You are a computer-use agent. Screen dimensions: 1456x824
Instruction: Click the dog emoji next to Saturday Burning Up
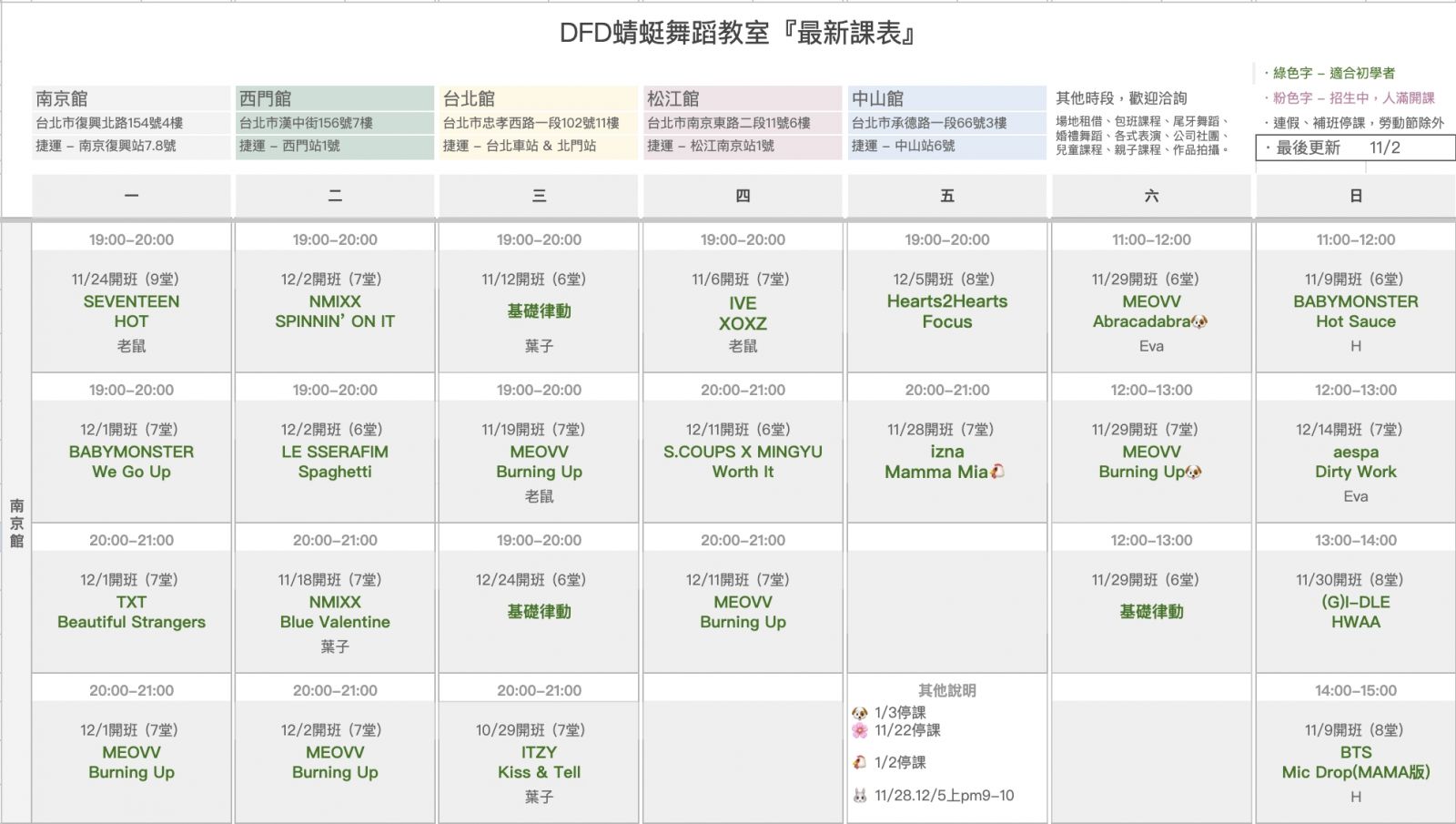[x=1194, y=472]
